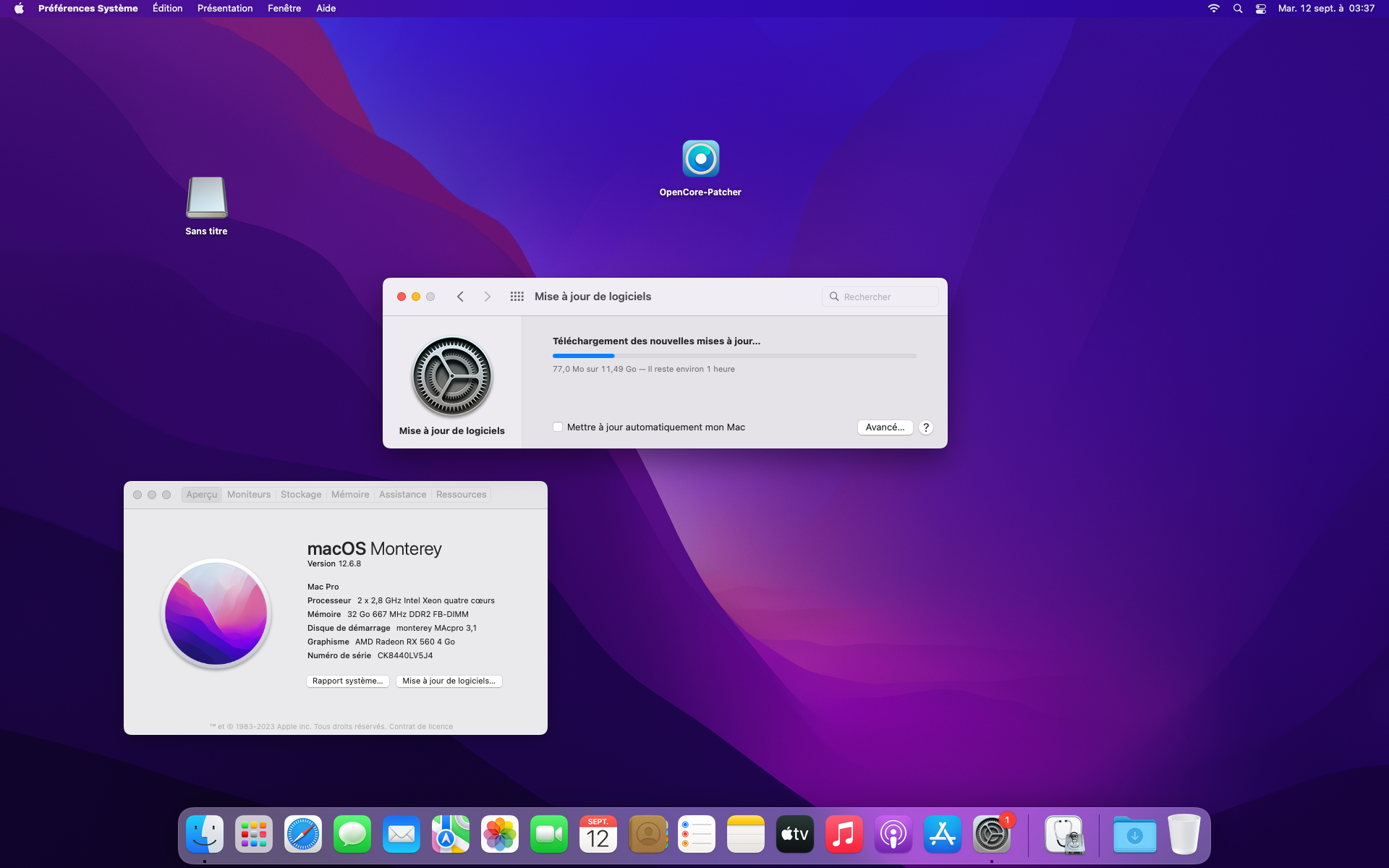This screenshot has height=868, width=1389.
Task: Launch FaceTime from the Dock
Action: (549, 834)
